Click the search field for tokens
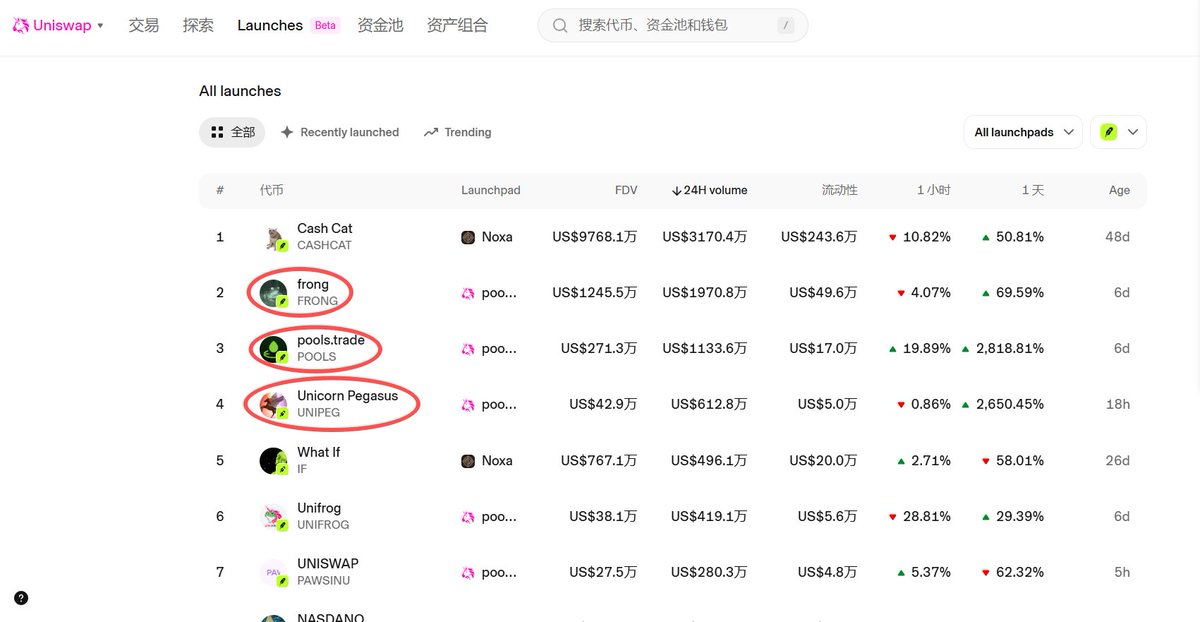Image resolution: width=1200 pixels, height=622 pixels. tap(673, 25)
